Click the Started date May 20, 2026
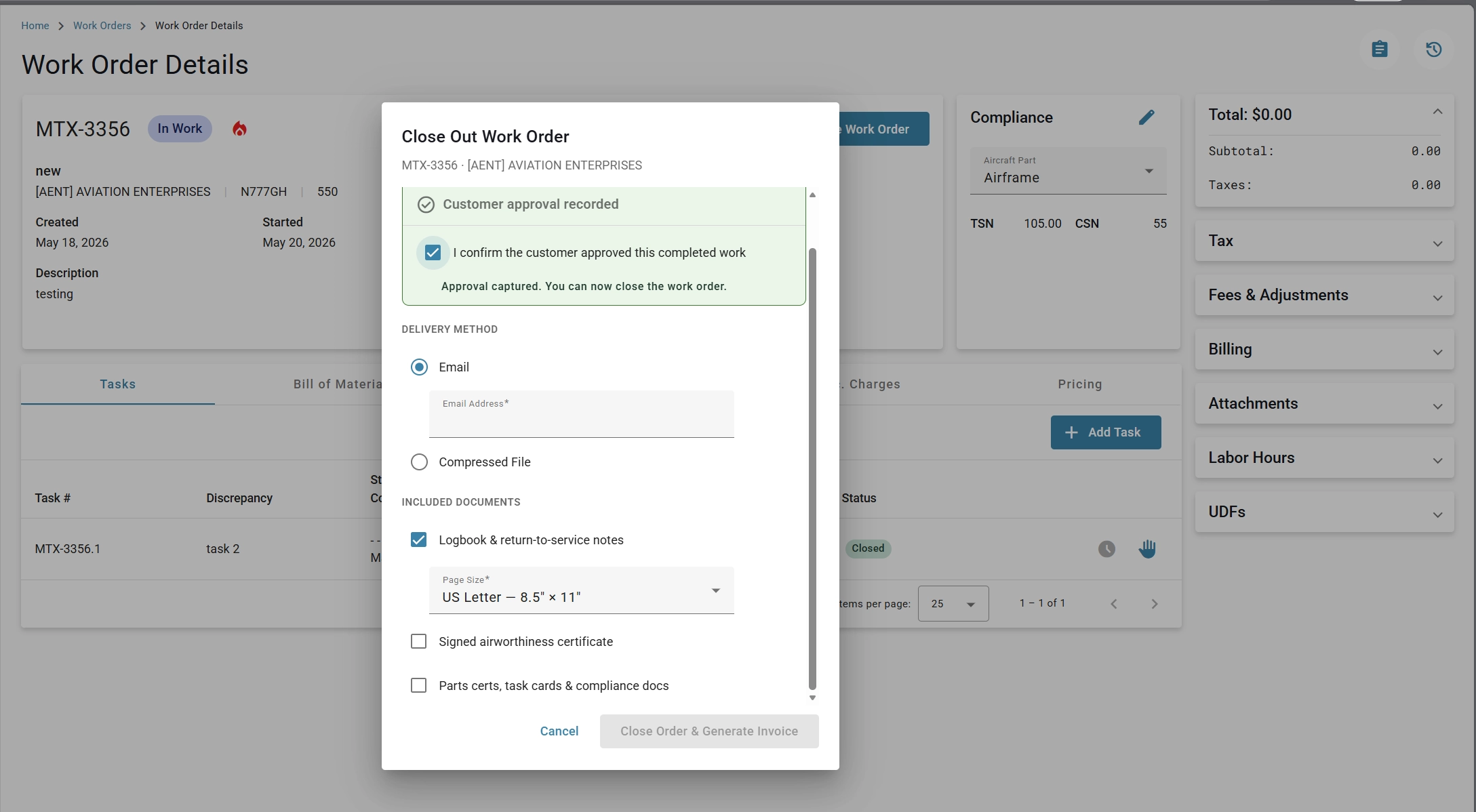The image size is (1476, 812). click(x=298, y=243)
